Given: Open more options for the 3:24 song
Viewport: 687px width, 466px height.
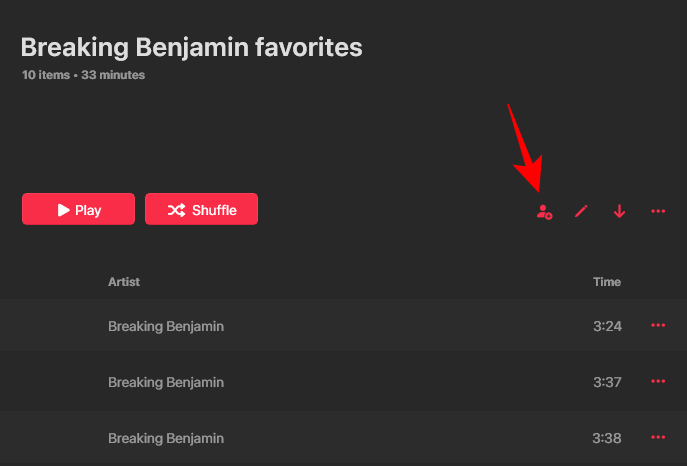Looking at the screenshot, I should (x=658, y=325).
